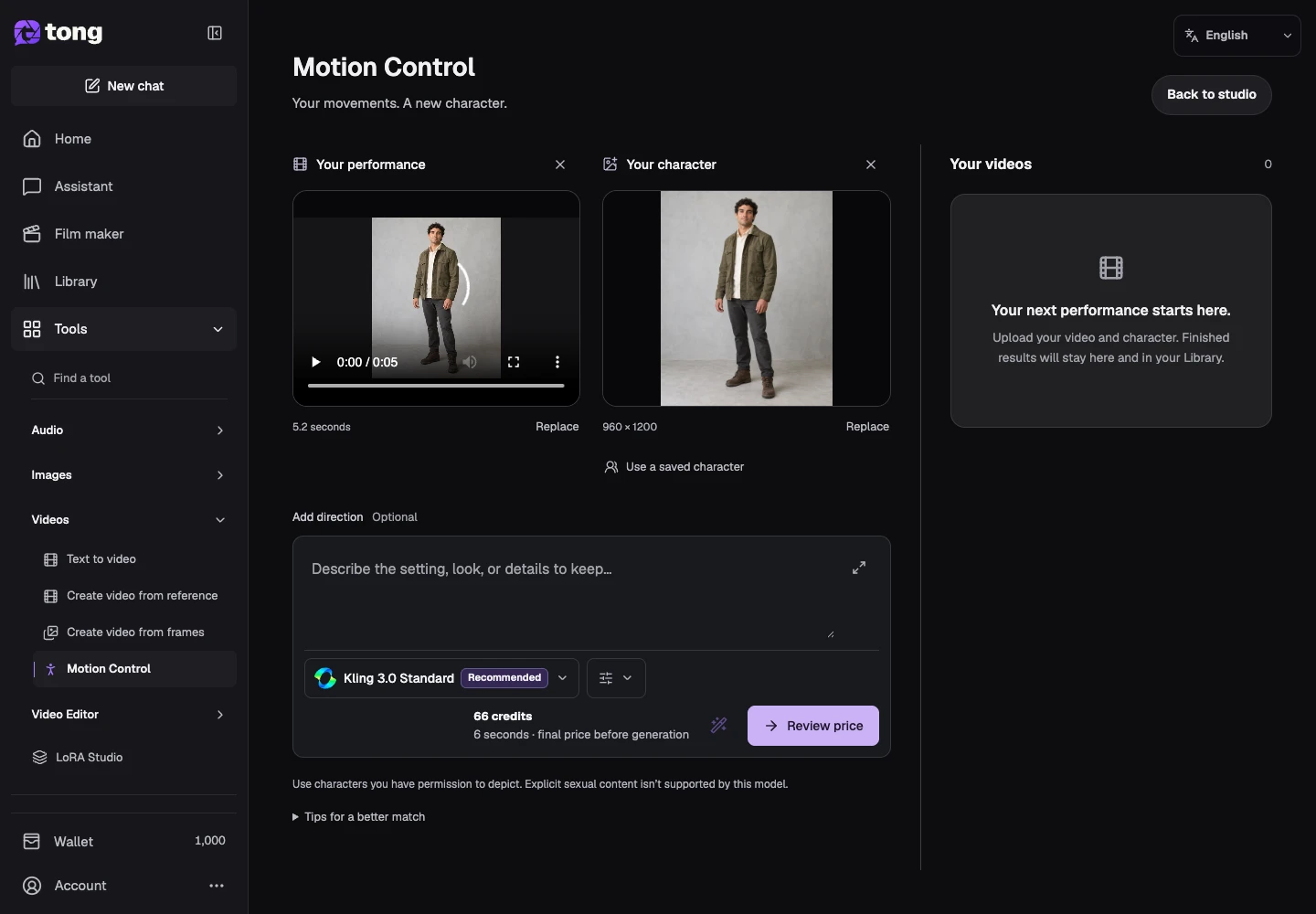1316x914 pixels.
Task: Open the generation settings sliders dropdown
Action: (x=616, y=678)
